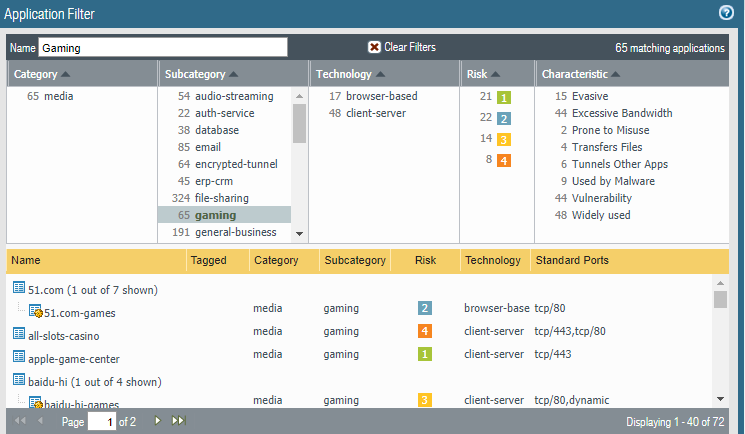Click the 51.com application group icon
Viewport: 745px width, 434px height.
[19, 288]
